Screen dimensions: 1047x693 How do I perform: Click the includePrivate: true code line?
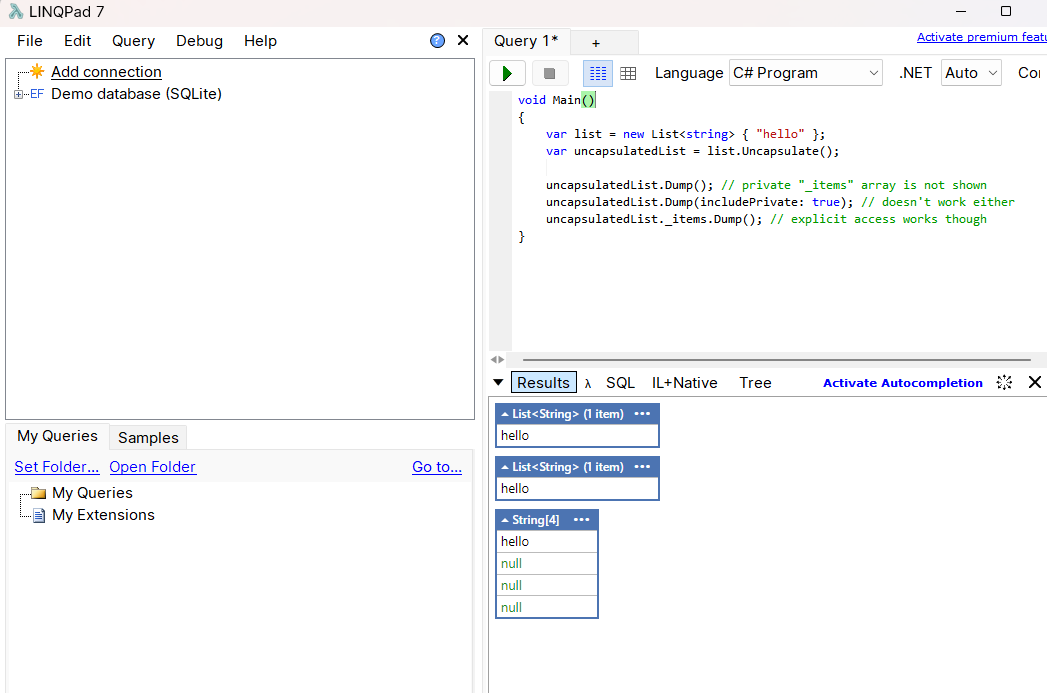(x=780, y=202)
